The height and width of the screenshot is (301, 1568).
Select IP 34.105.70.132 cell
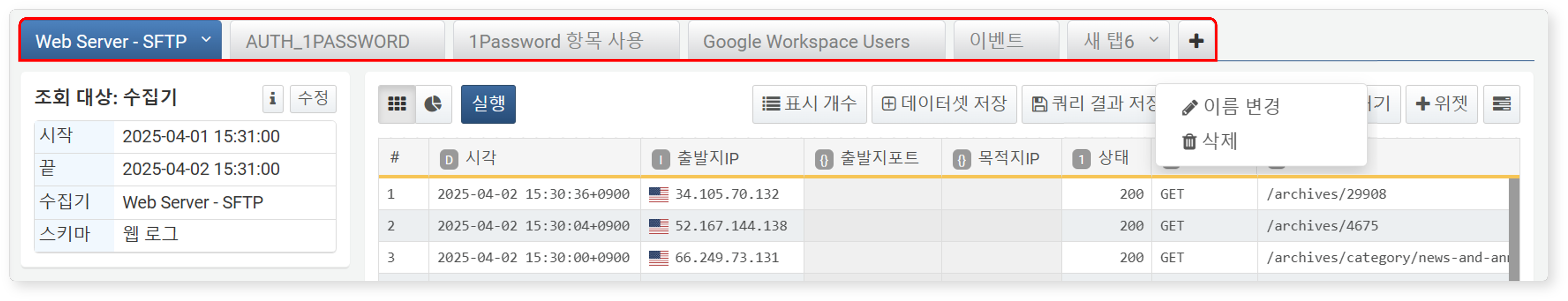(722, 194)
